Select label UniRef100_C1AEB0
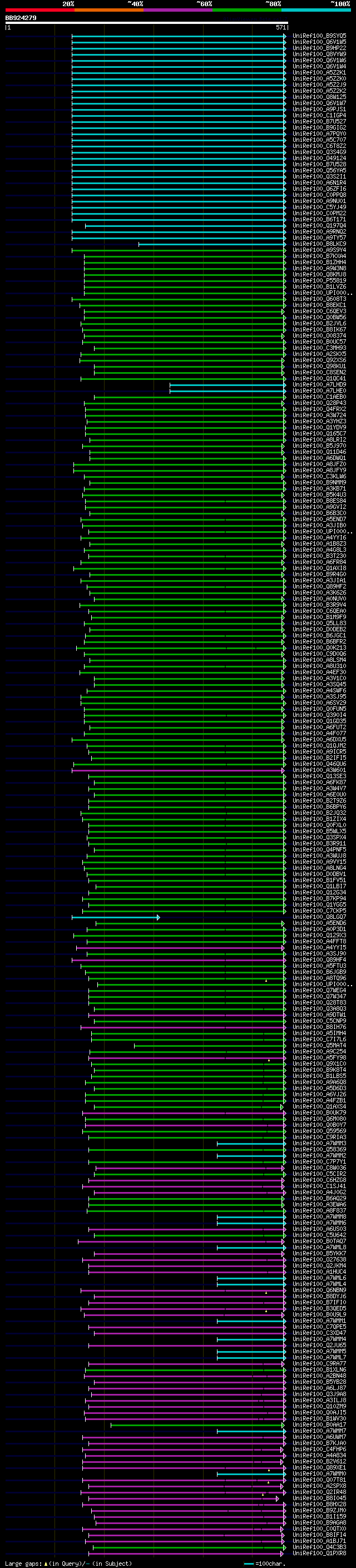The width and height of the screenshot is (356, 1568). coord(319,397)
